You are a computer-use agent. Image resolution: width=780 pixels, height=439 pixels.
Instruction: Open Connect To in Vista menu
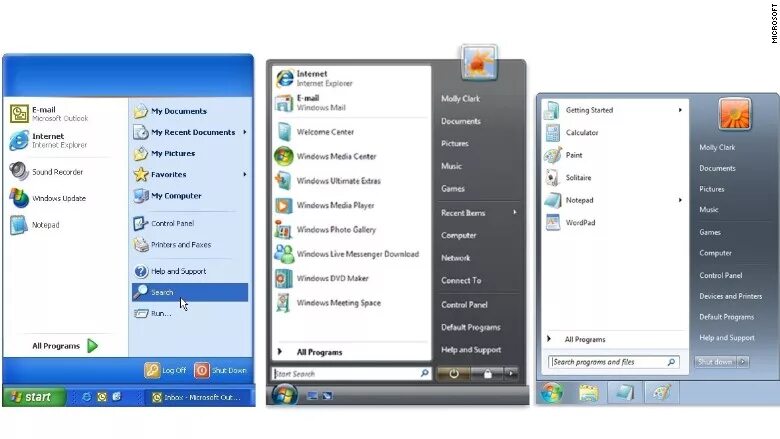461,280
